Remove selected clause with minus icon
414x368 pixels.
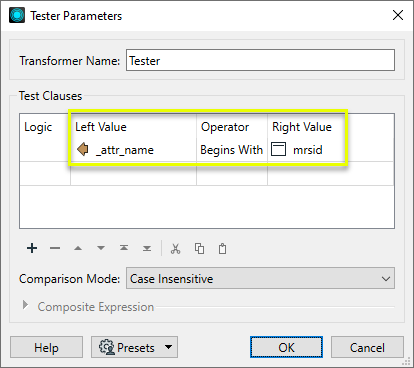[x=55, y=248]
